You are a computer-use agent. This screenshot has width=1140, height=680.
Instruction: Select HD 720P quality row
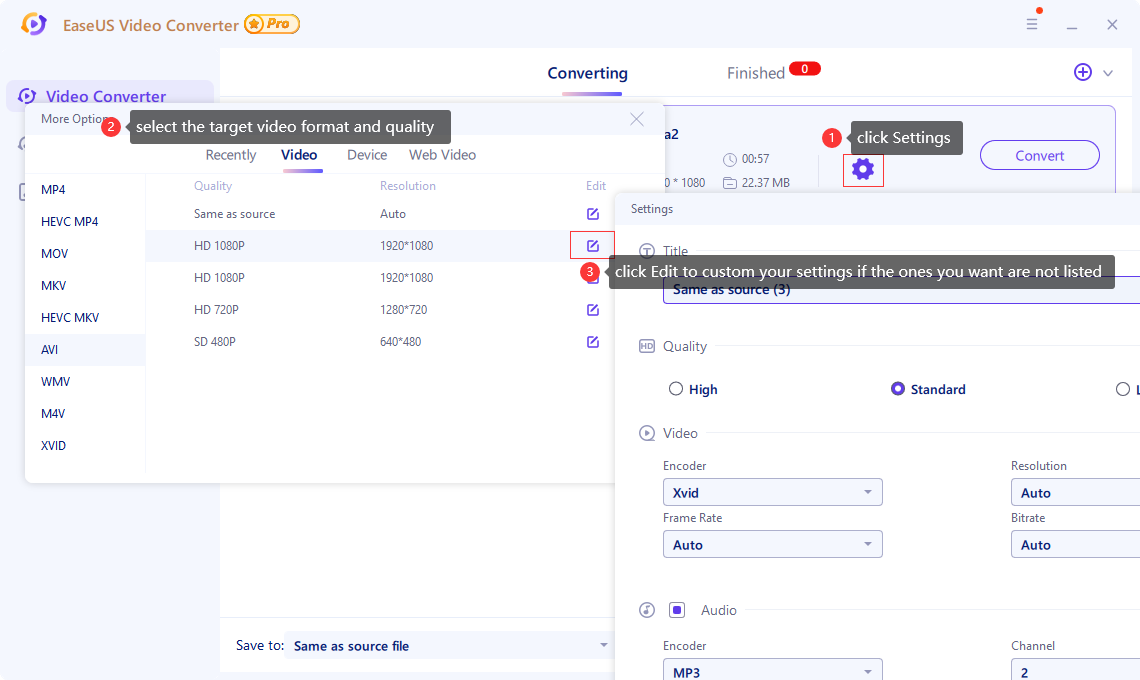380,310
